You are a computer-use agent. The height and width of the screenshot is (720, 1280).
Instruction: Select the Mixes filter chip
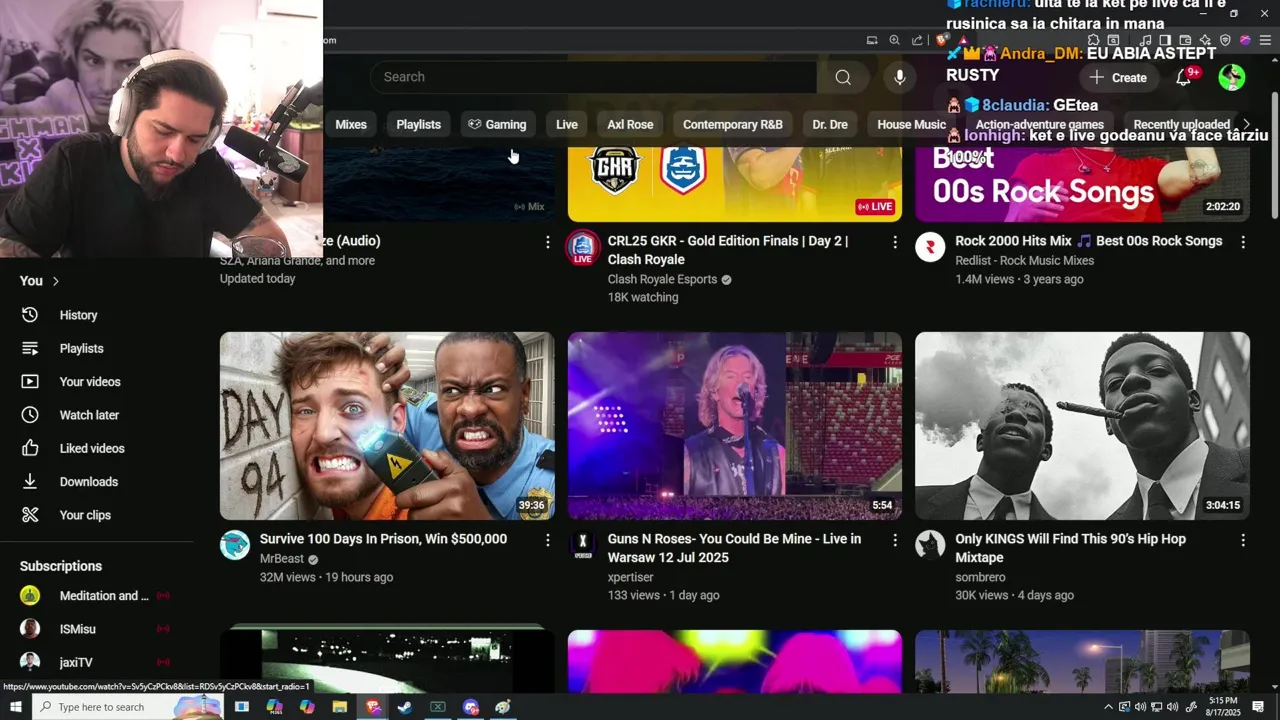coord(351,125)
